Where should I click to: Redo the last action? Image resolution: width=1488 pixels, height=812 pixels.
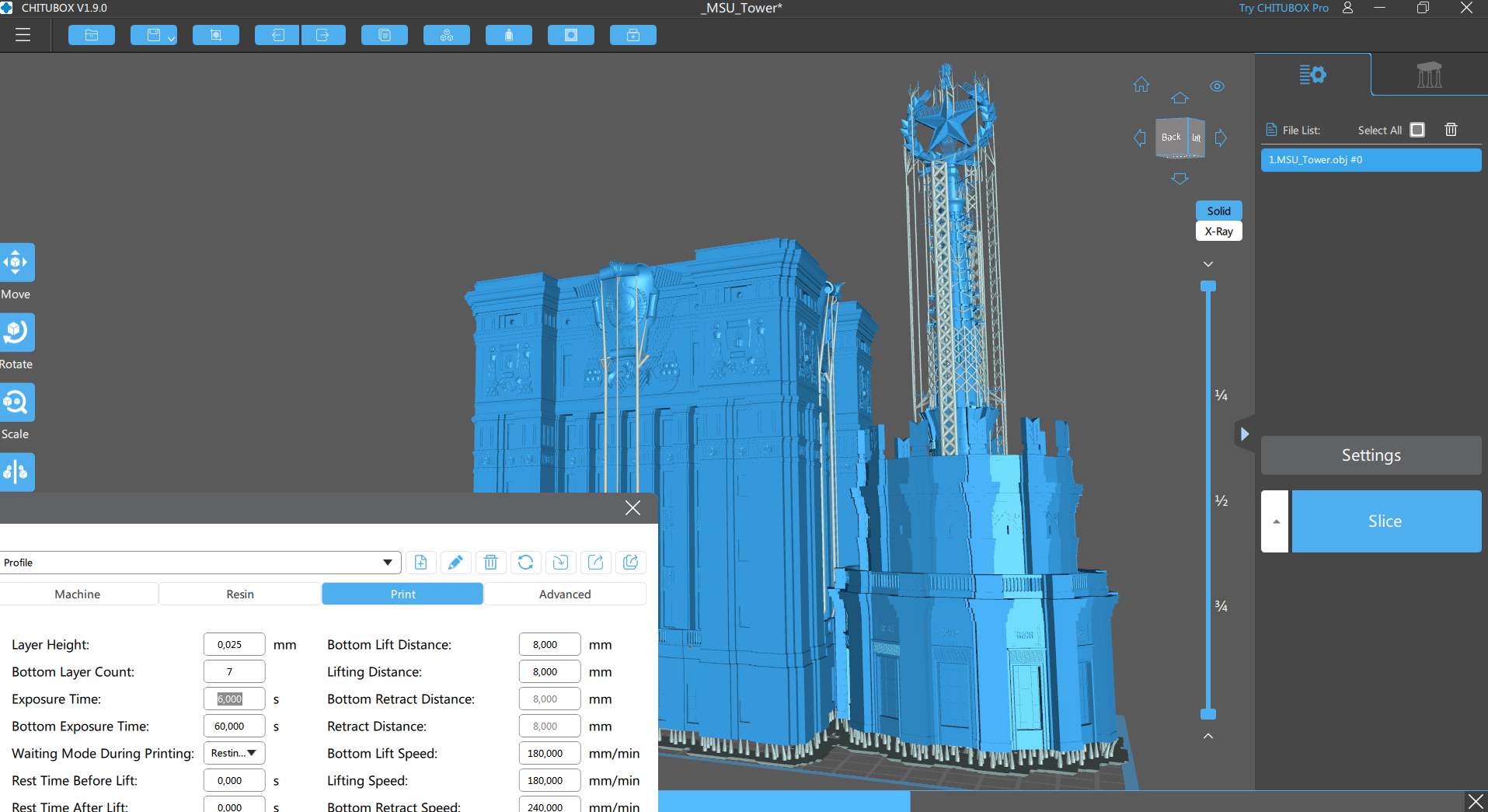pos(323,35)
